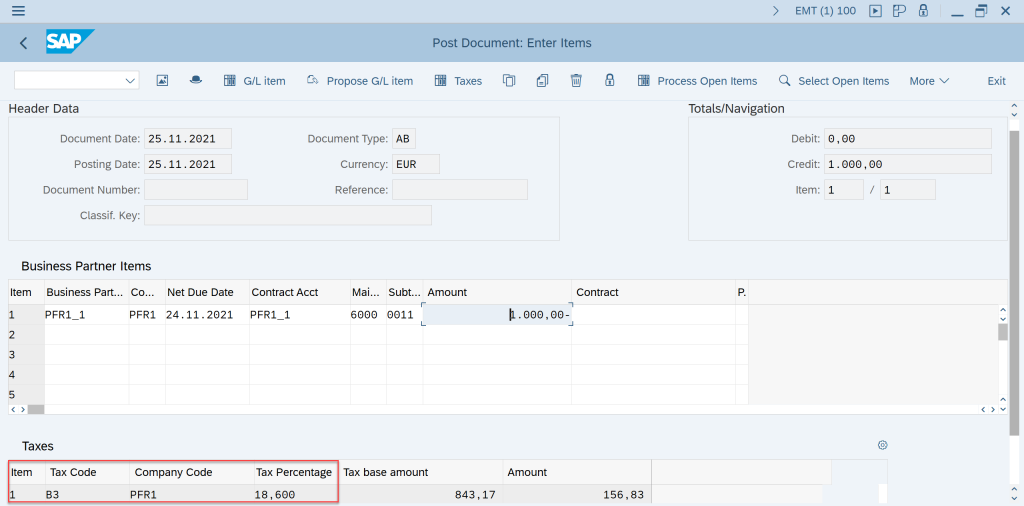Click subtransaction cell 0011
The image size is (1024, 506).
(x=404, y=315)
